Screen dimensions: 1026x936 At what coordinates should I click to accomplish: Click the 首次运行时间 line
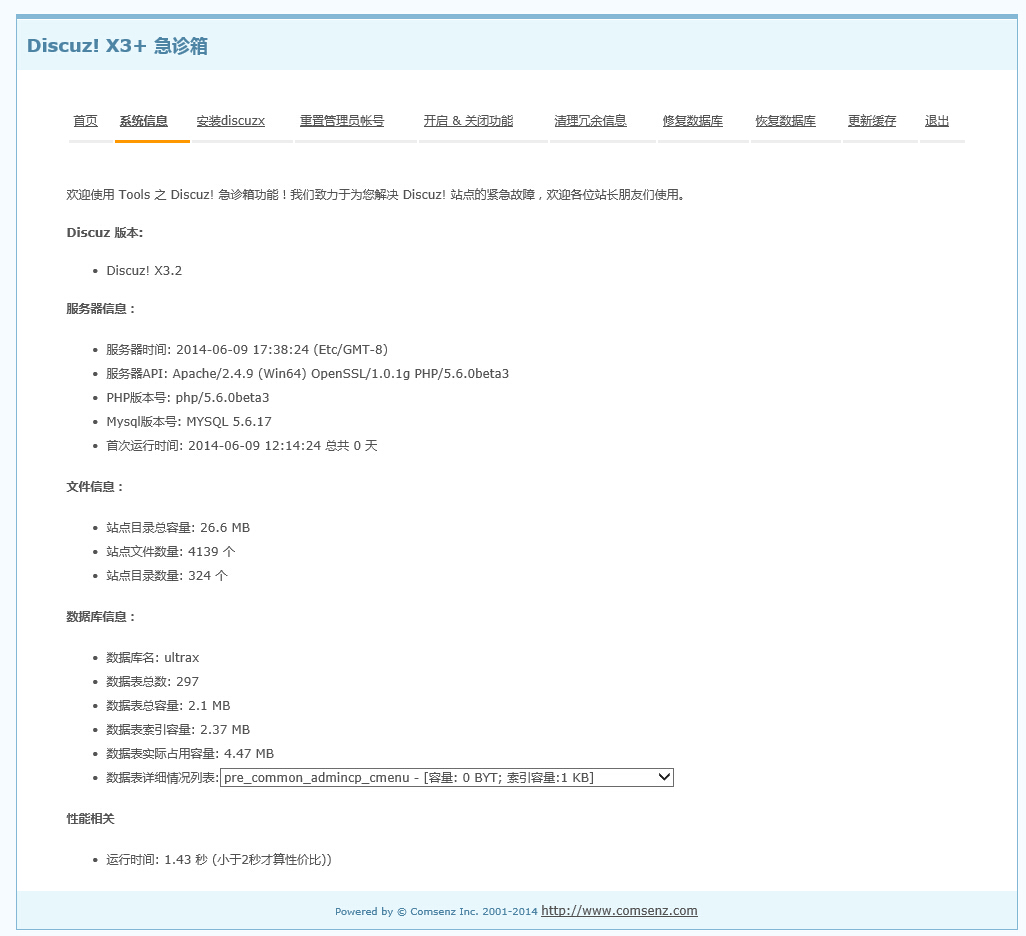[x=242, y=446]
